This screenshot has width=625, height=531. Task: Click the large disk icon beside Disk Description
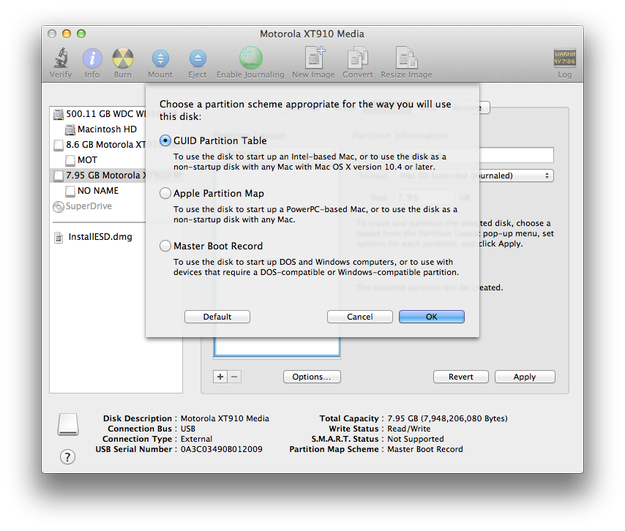[x=68, y=424]
